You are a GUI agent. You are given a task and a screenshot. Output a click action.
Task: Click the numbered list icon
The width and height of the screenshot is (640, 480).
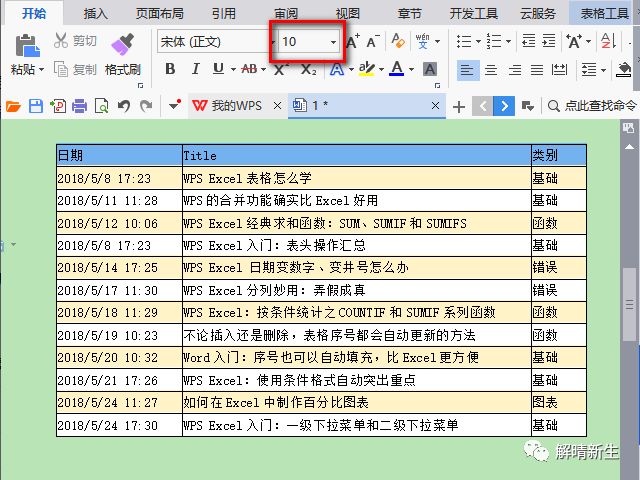pos(494,41)
